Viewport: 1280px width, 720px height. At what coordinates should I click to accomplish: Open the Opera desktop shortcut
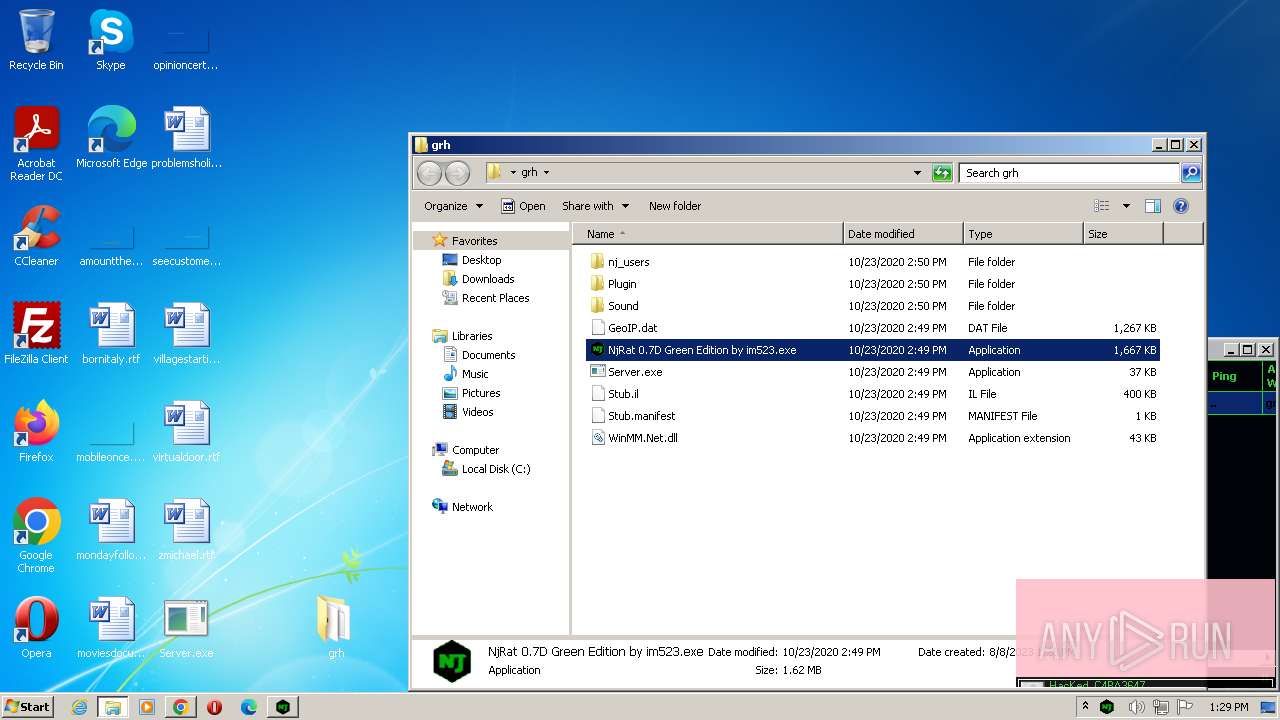point(36,628)
